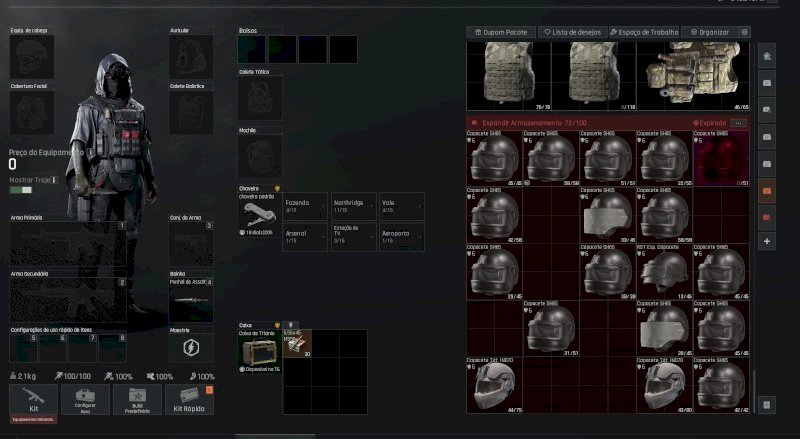The width and height of the screenshot is (800, 439).
Task: Click the Configurar Itens button
Action: pos(85,400)
